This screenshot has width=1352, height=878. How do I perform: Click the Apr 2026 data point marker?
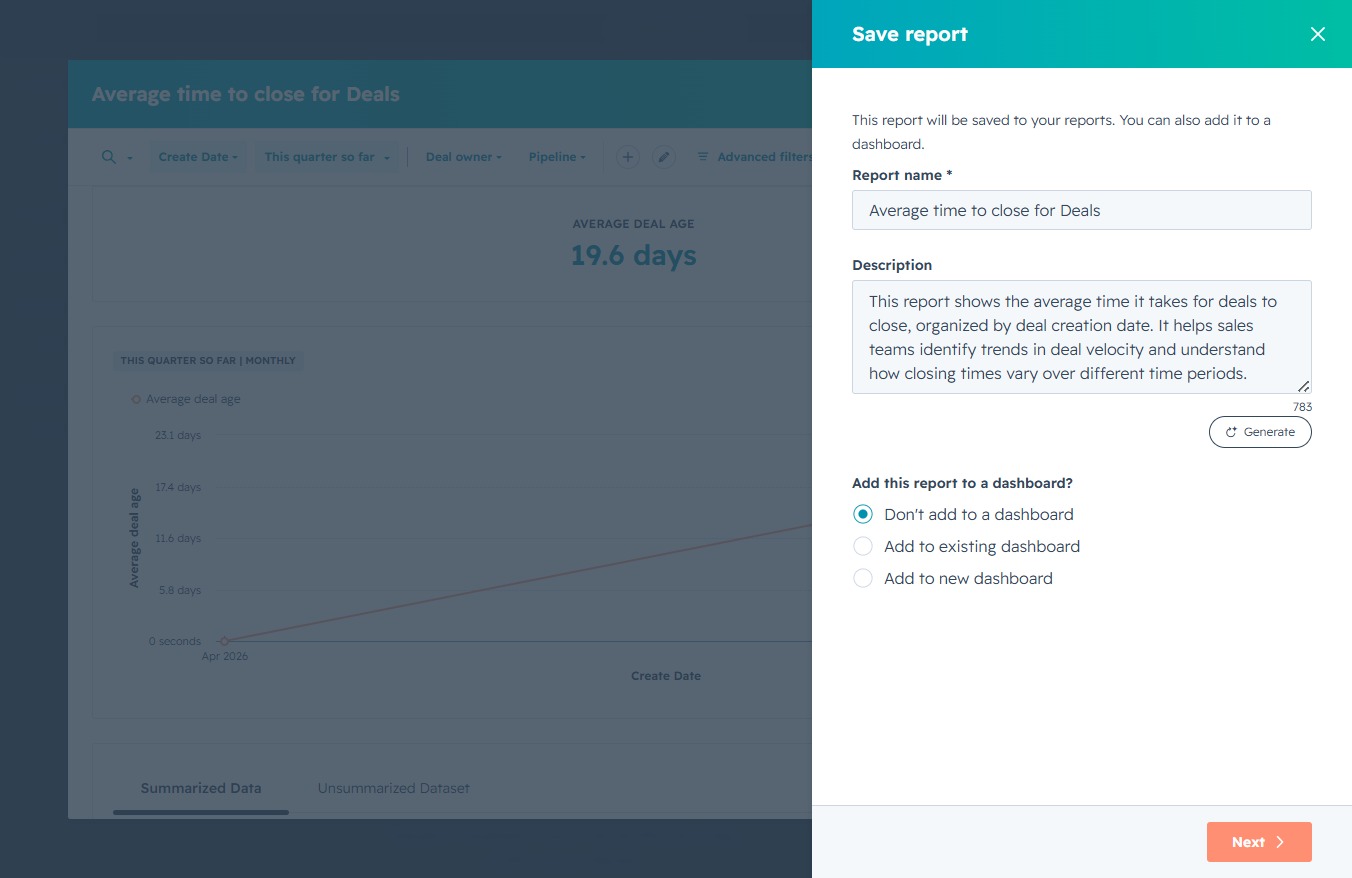[224, 641]
